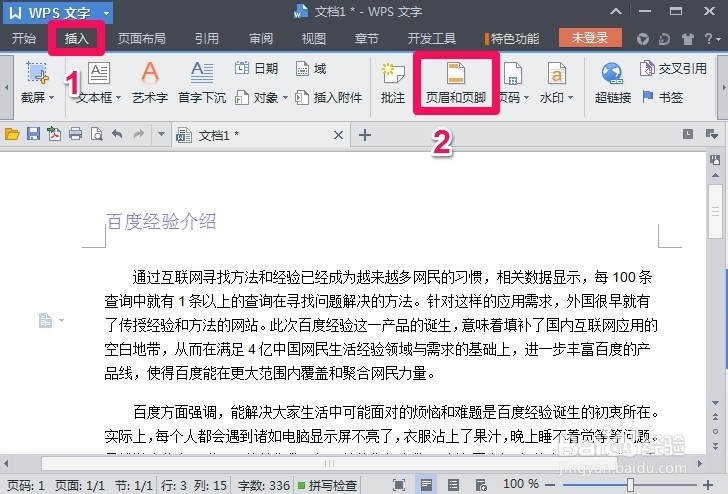Collapse the ribbon with up chevron

tap(616, 11)
